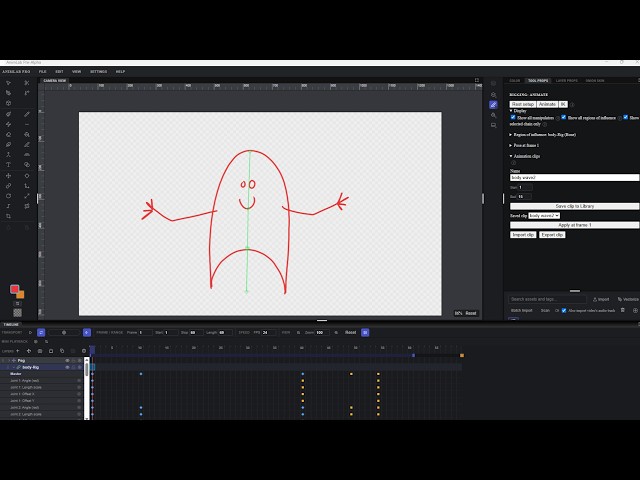Click the highlighted pen icon in side strip
Viewport: 640px width, 480px height.
493,105
